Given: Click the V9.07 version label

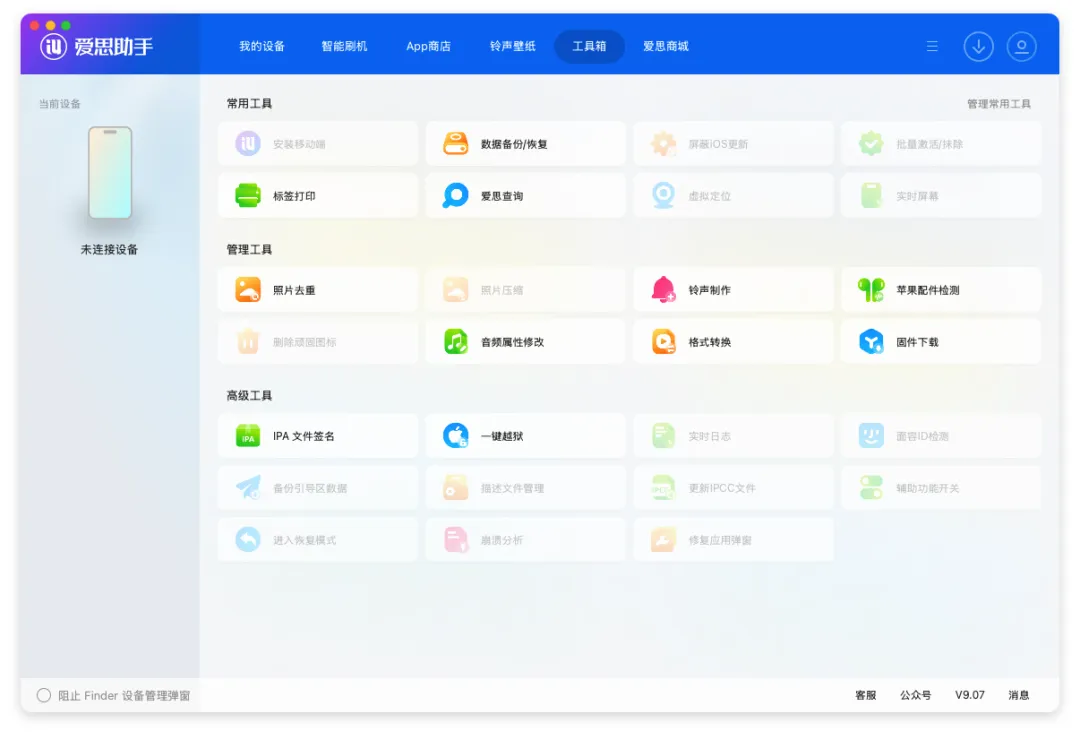Looking at the screenshot, I should tap(970, 695).
